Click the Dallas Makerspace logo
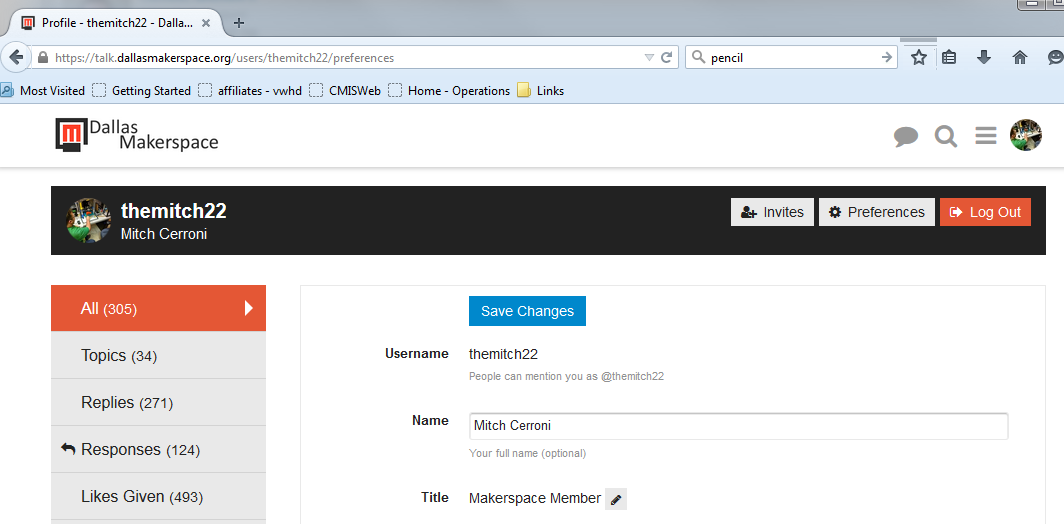The image size is (1064, 524). pyautogui.click(x=136, y=135)
